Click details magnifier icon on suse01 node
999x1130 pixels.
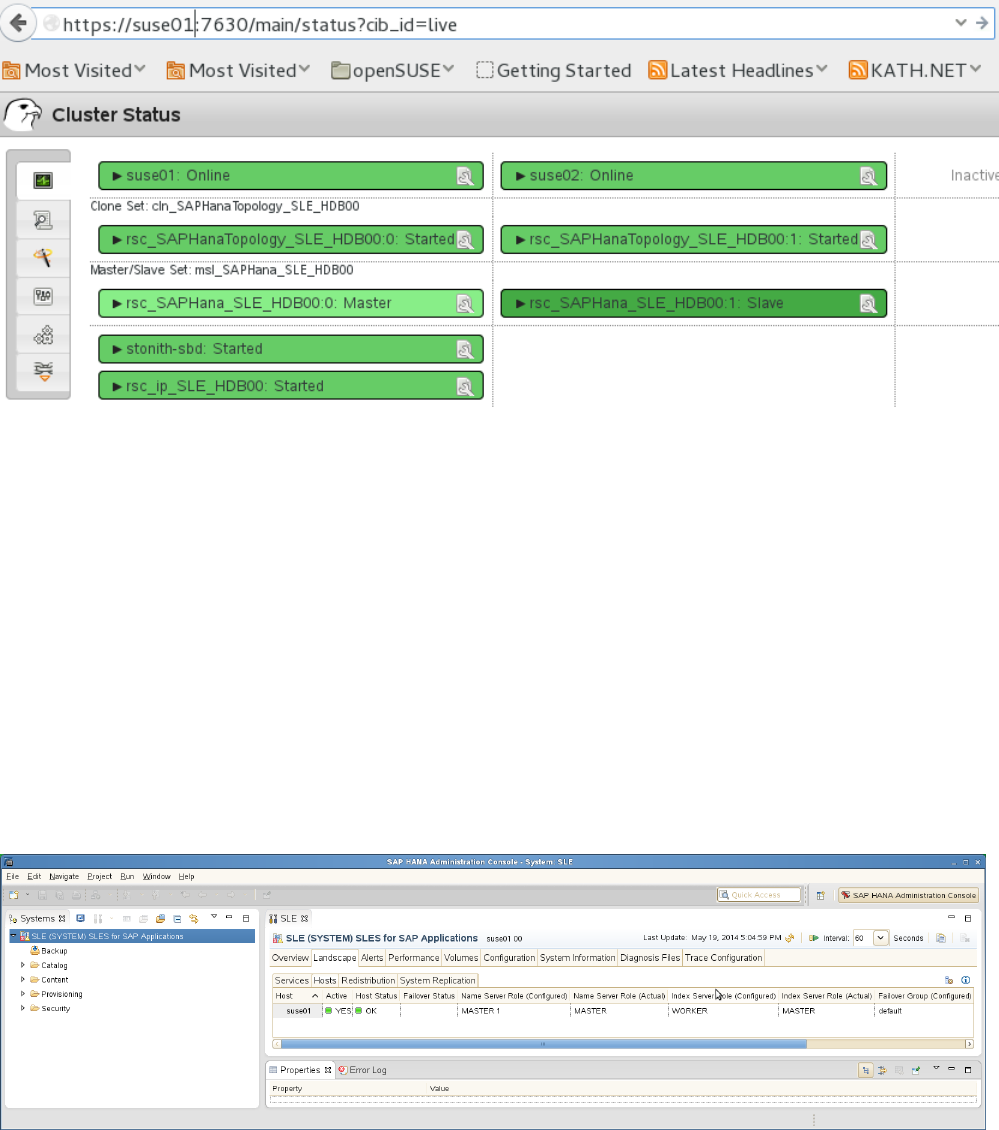(x=465, y=176)
